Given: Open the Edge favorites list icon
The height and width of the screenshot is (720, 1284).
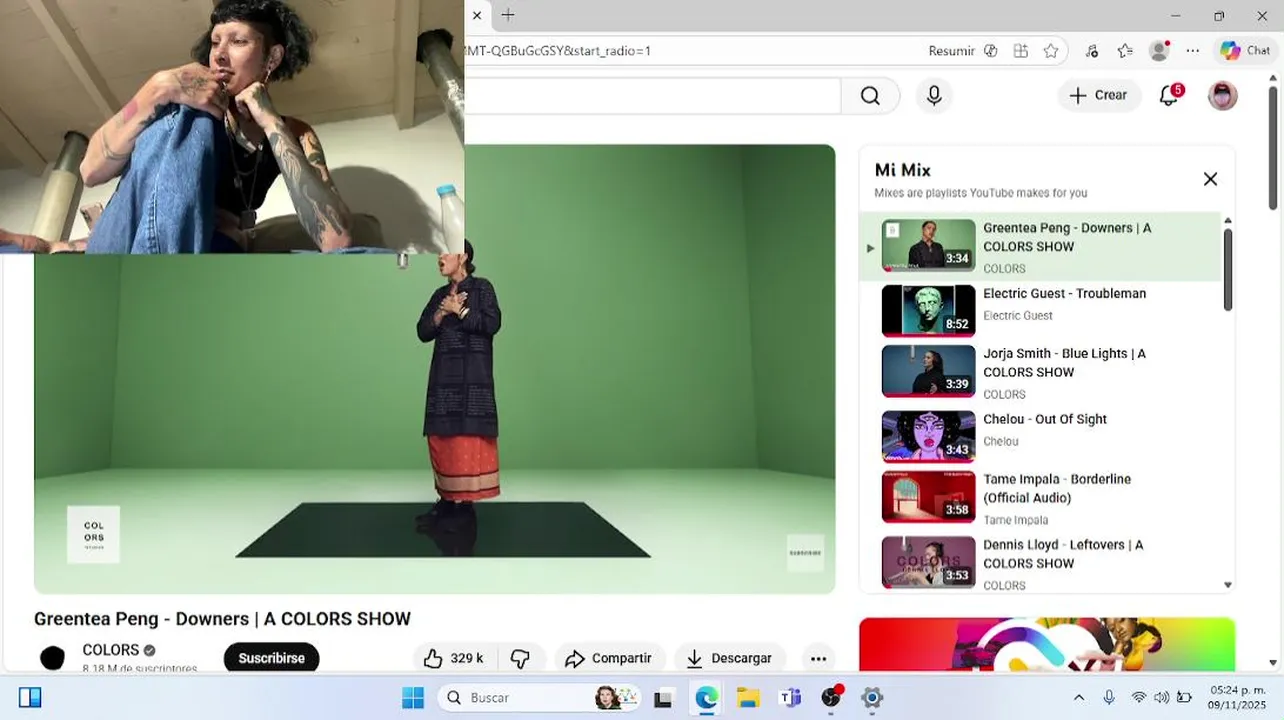Looking at the screenshot, I should [x=1125, y=51].
